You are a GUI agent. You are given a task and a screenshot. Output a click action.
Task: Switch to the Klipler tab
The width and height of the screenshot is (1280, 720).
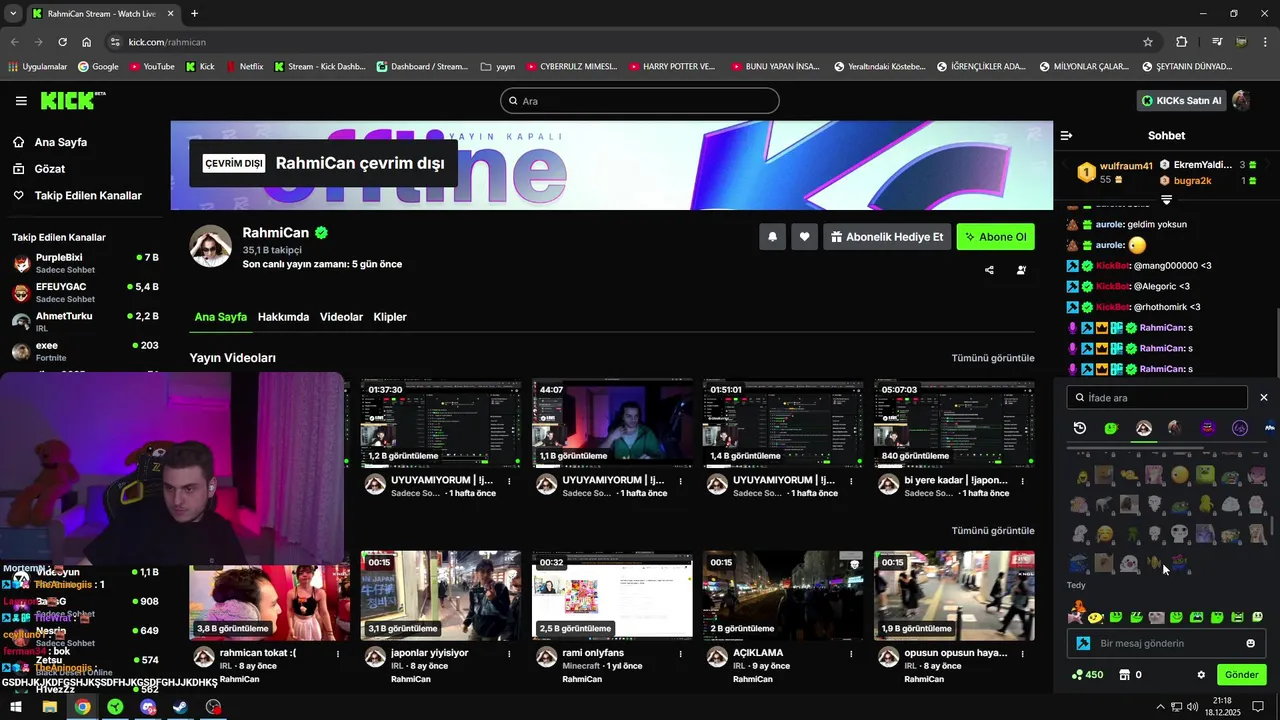click(390, 317)
